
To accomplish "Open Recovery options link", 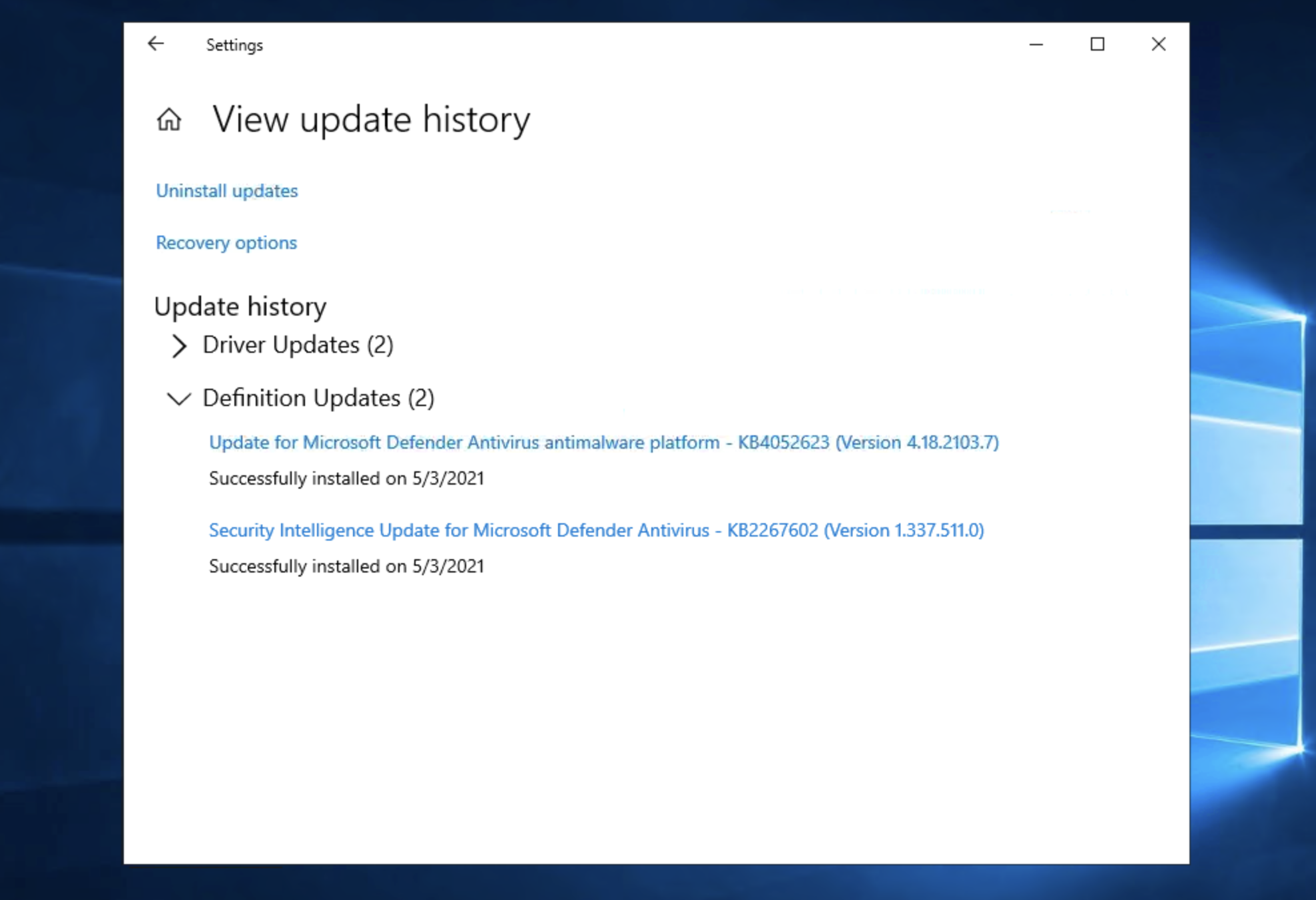I will click(226, 243).
